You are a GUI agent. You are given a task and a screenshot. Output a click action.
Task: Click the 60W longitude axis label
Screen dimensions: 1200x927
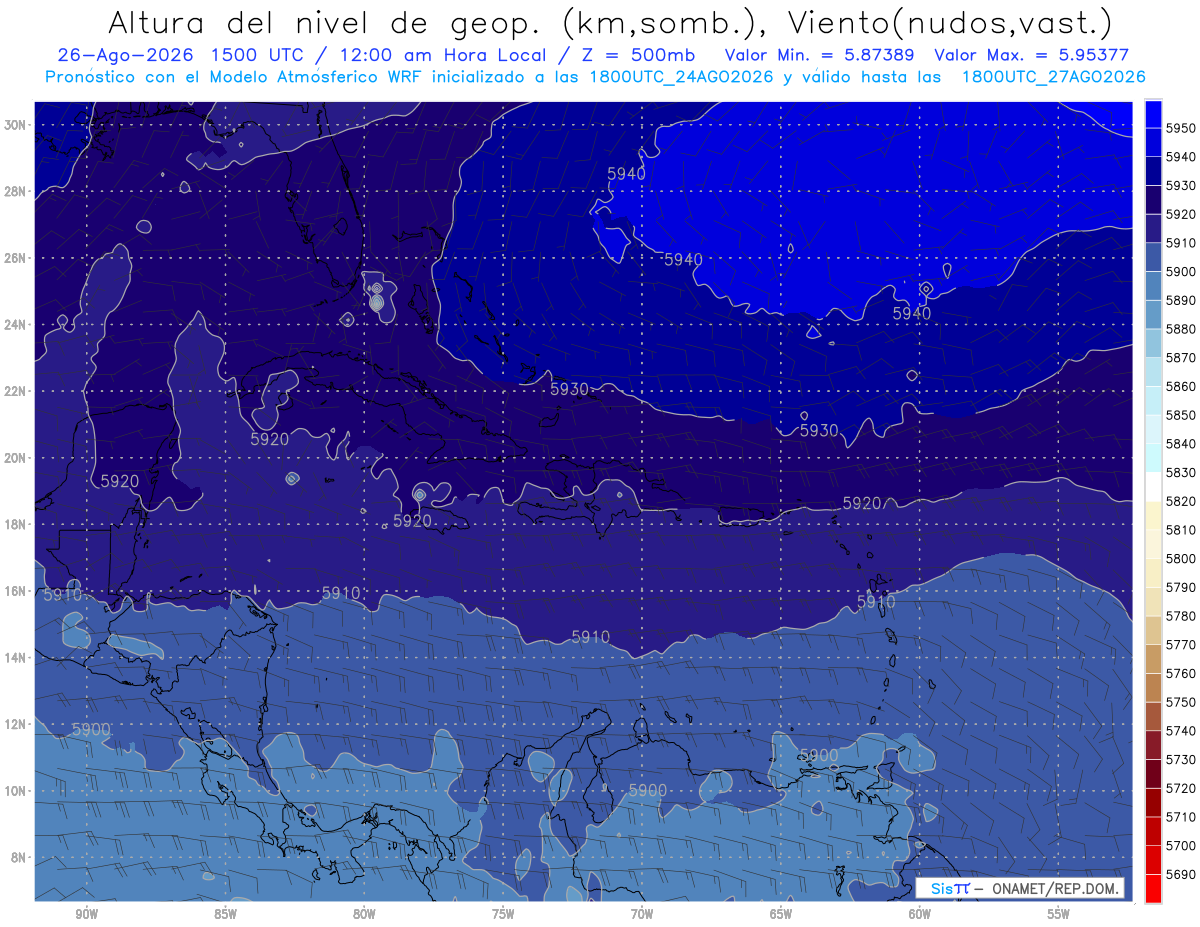920,914
